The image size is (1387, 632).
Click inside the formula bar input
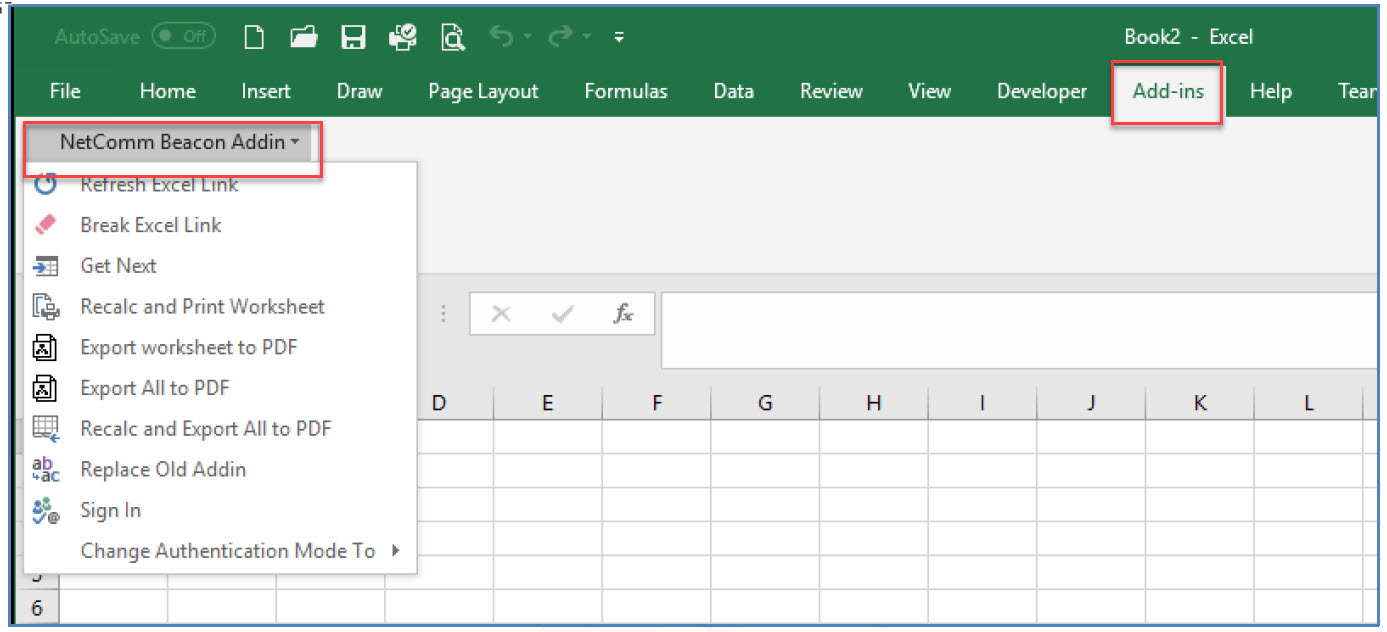[1020, 330]
